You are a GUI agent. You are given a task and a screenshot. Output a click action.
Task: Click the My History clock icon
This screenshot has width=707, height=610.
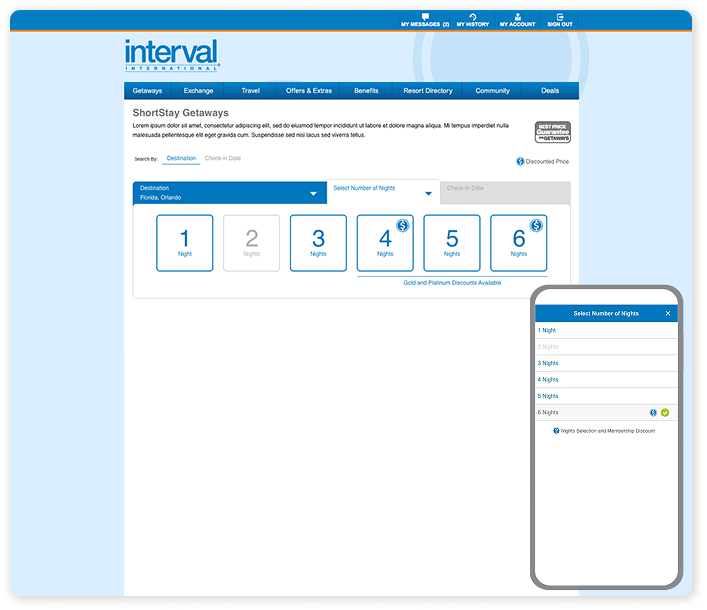click(473, 17)
